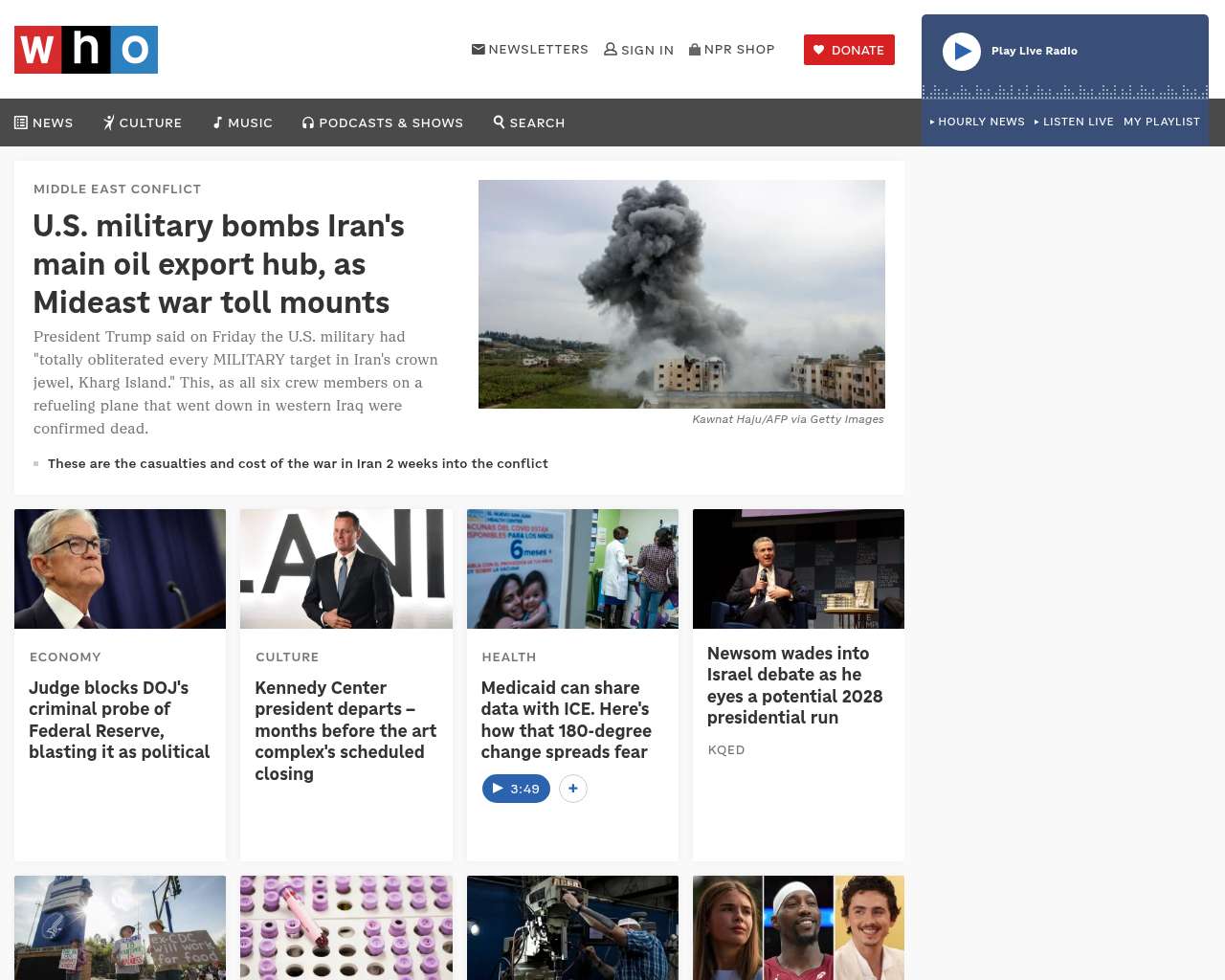Expand the Listen Live player option

coord(1074,122)
